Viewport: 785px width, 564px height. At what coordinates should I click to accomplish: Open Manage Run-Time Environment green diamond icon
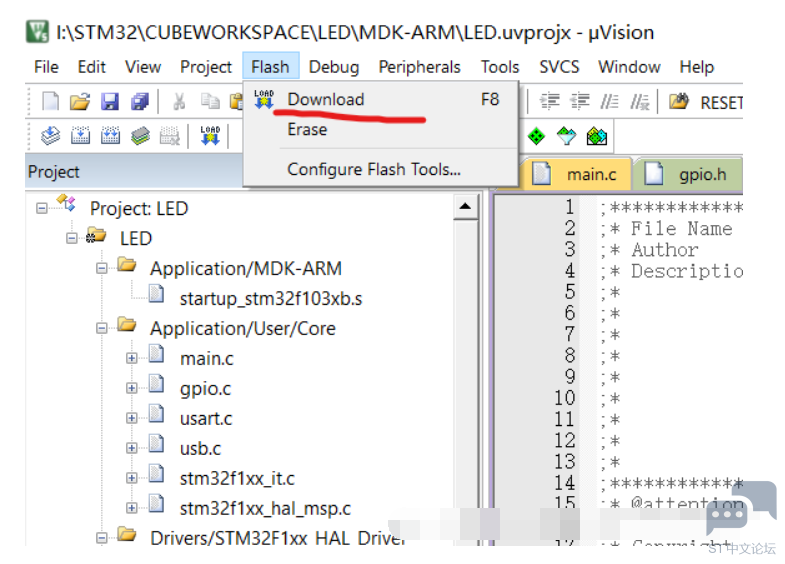(x=536, y=136)
